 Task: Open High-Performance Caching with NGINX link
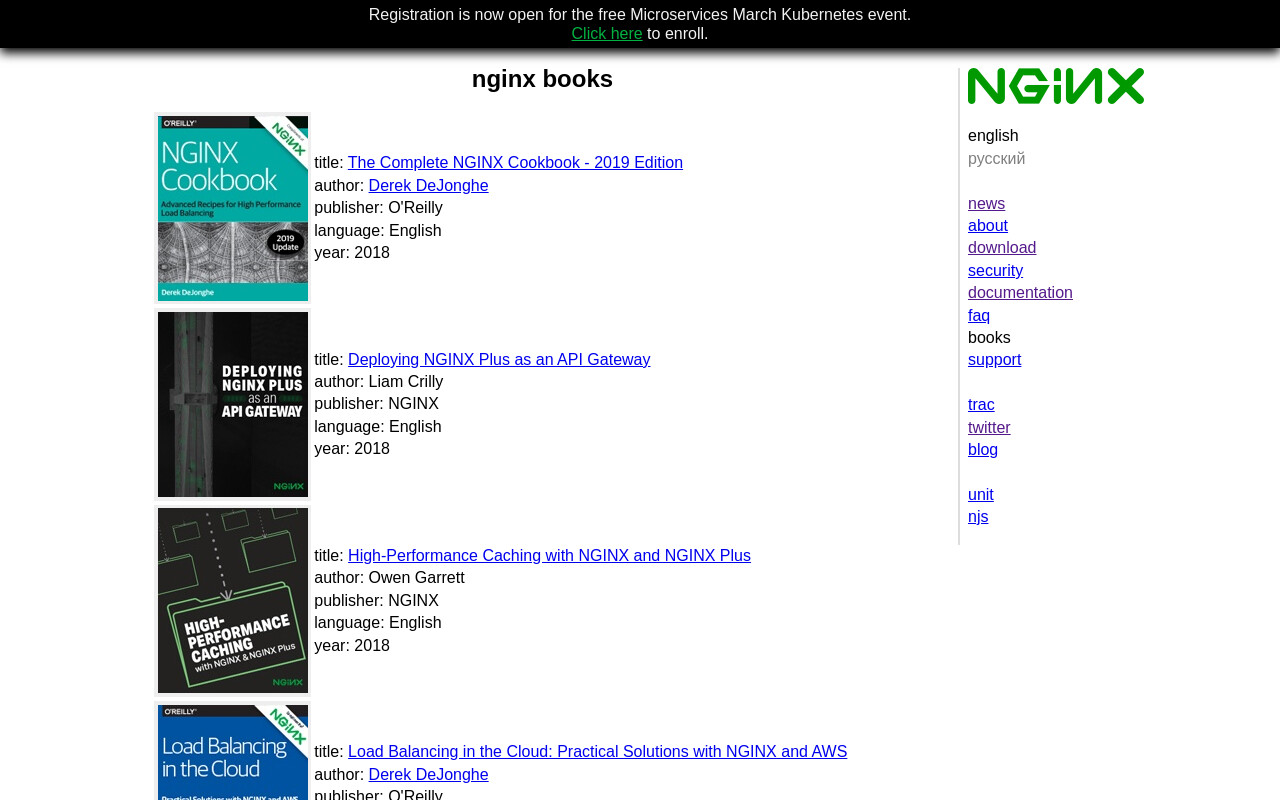(549, 556)
